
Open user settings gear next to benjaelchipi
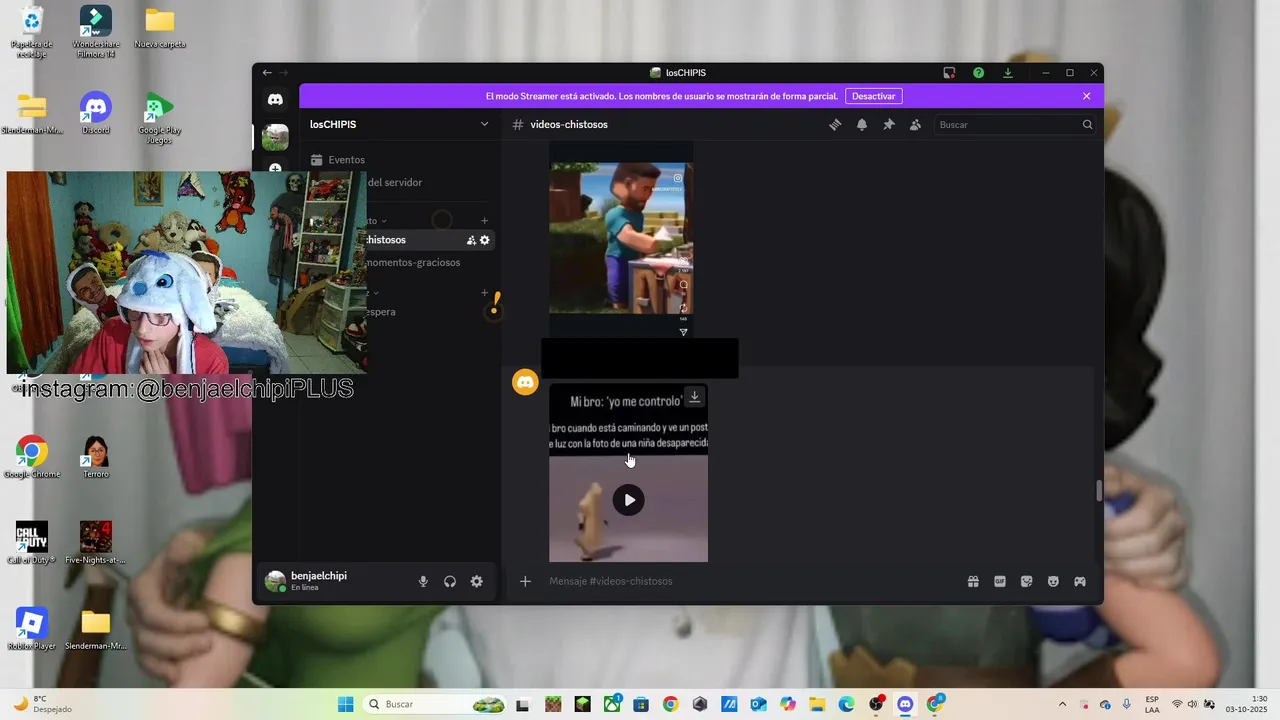[477, 581]
